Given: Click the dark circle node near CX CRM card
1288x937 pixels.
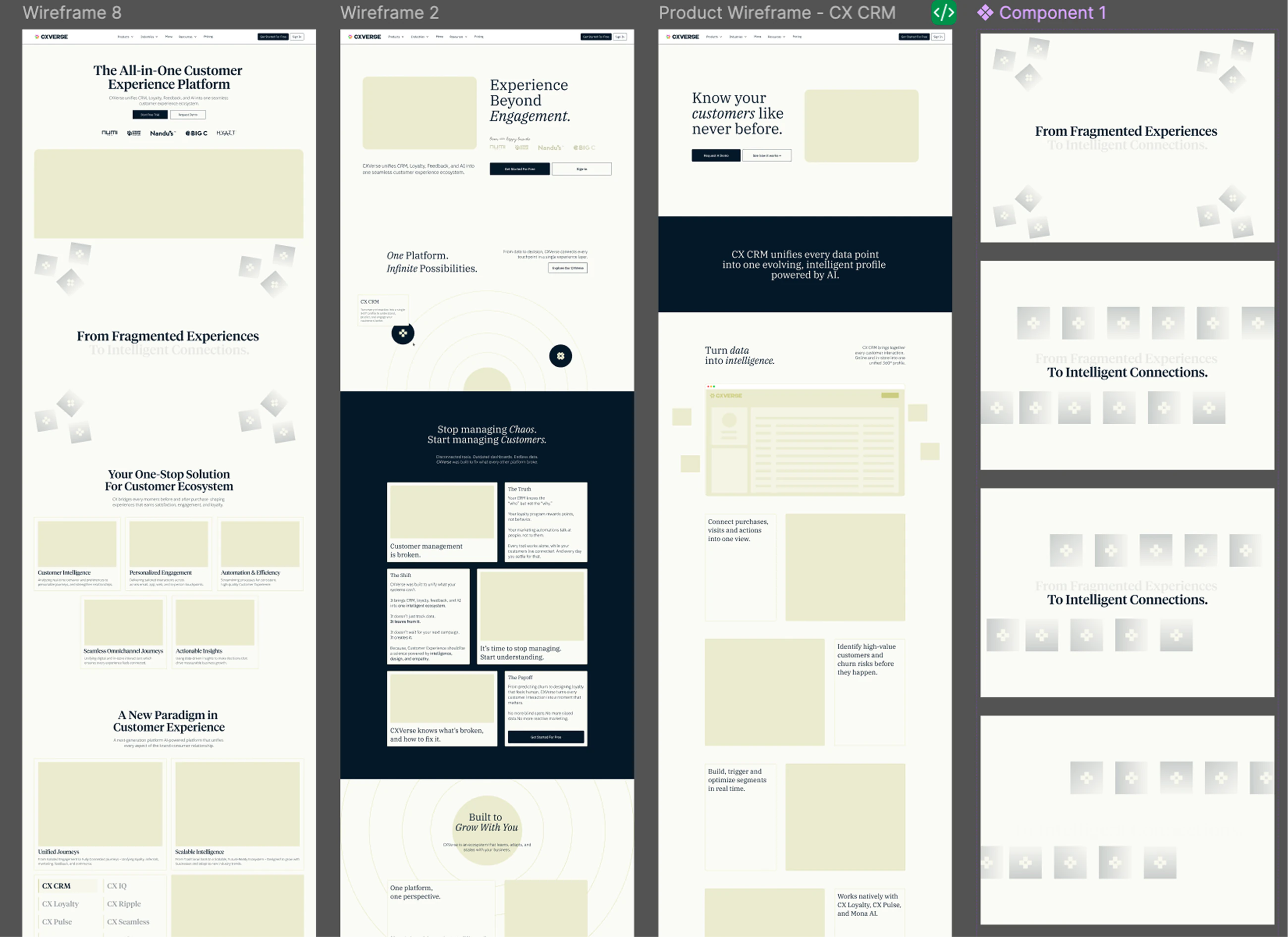Looking at the screenshot, I should pos(403,333).
